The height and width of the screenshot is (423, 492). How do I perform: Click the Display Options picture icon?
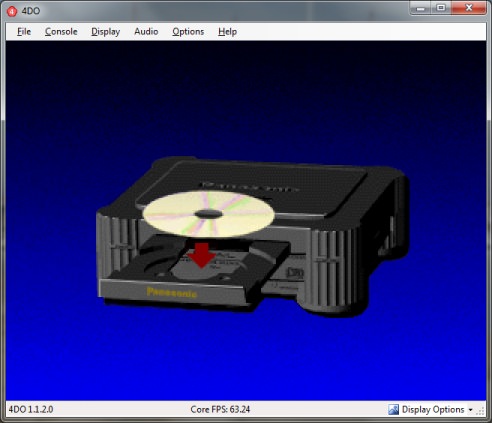click(393, 409)
